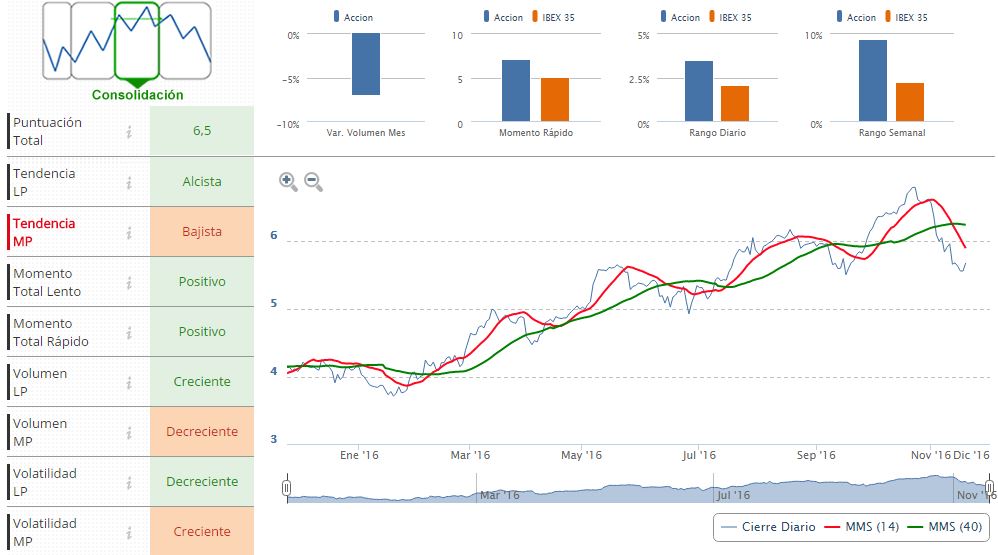This screenshot has width=998, height=555.
Task: Click the Alcista value for Tendencia LP
Action: pos(202,181)
